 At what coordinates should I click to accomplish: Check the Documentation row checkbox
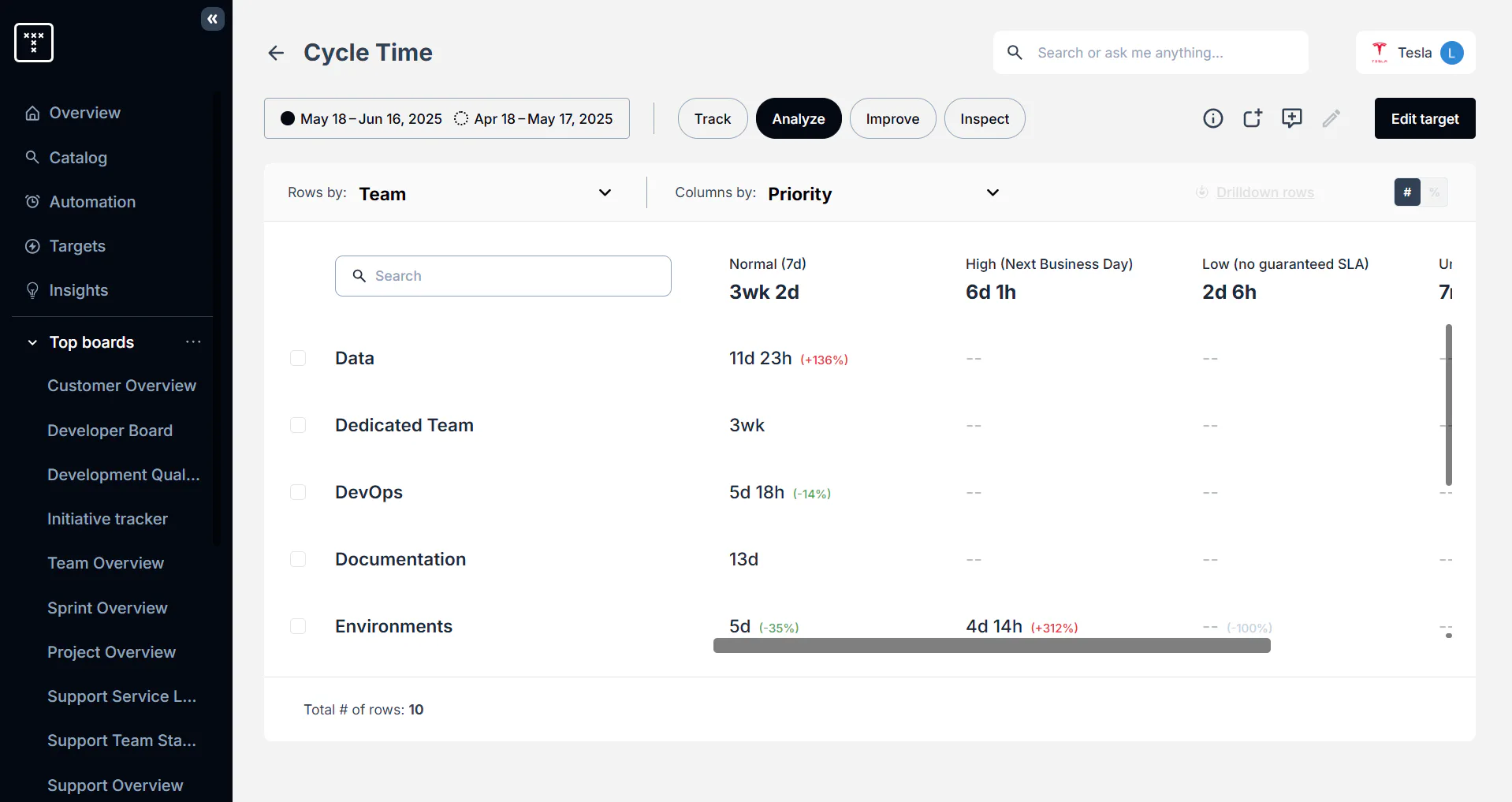click(298, 559)
